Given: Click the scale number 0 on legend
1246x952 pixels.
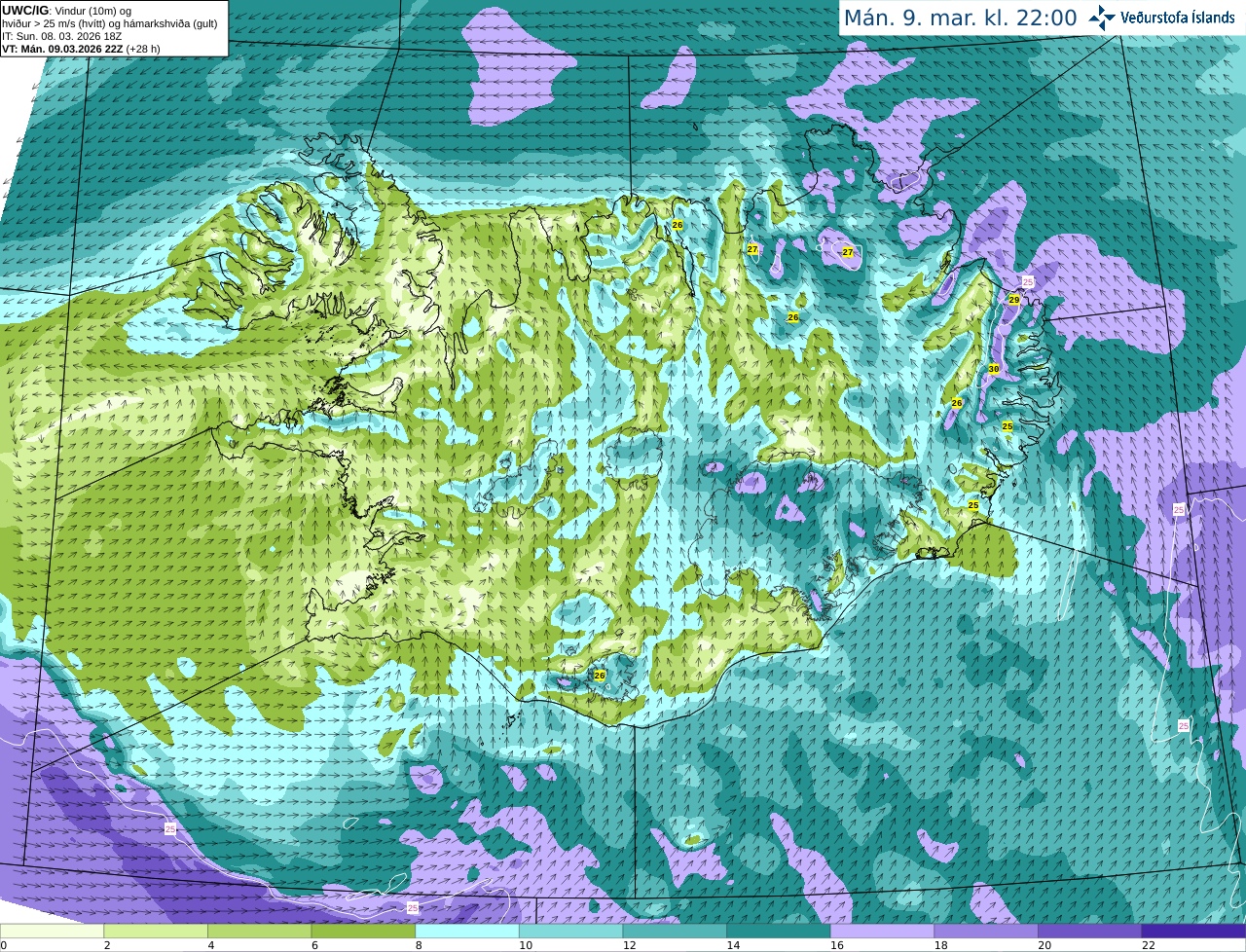Looking at the screenshot, I should [x=4, y=945].
